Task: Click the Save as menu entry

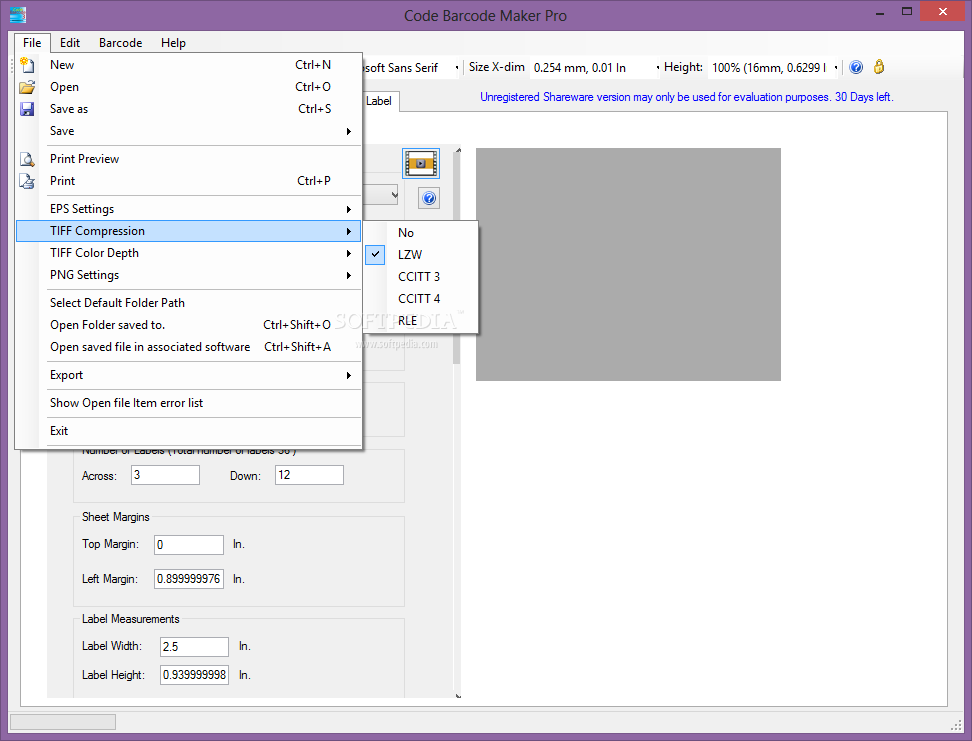Action: 188,109
